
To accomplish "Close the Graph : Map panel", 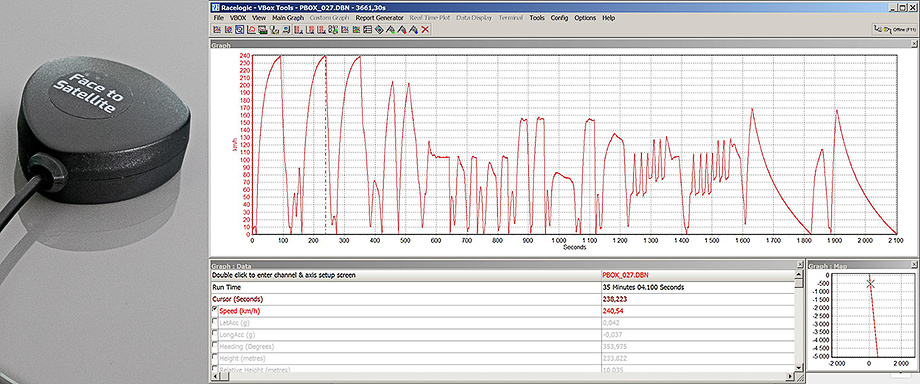I will click(914, 265).
